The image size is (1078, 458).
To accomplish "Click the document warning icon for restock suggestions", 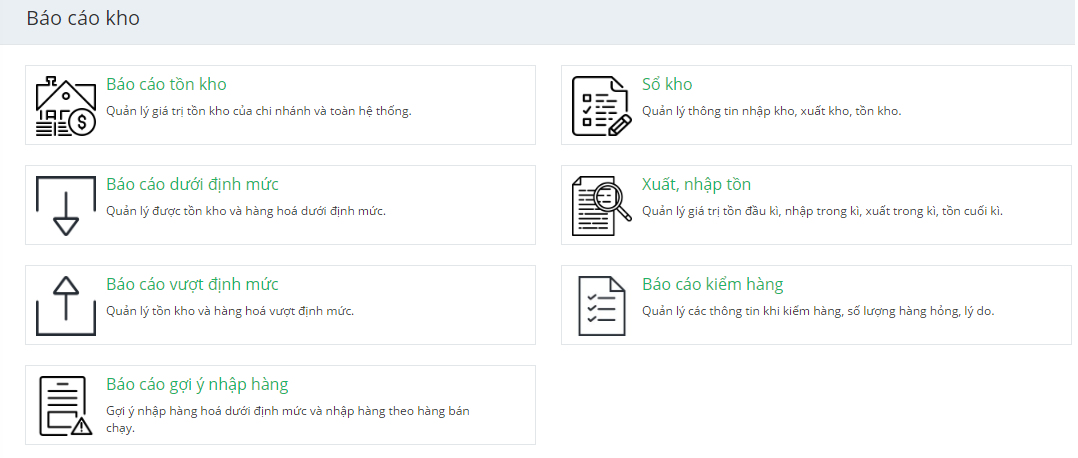I will click(65, 406).
